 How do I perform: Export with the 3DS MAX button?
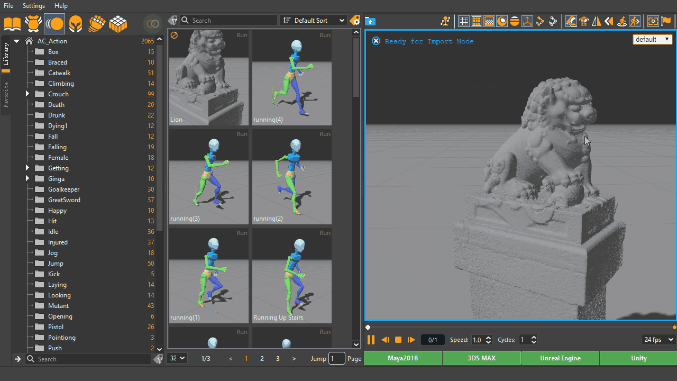(x=481, y=358)
